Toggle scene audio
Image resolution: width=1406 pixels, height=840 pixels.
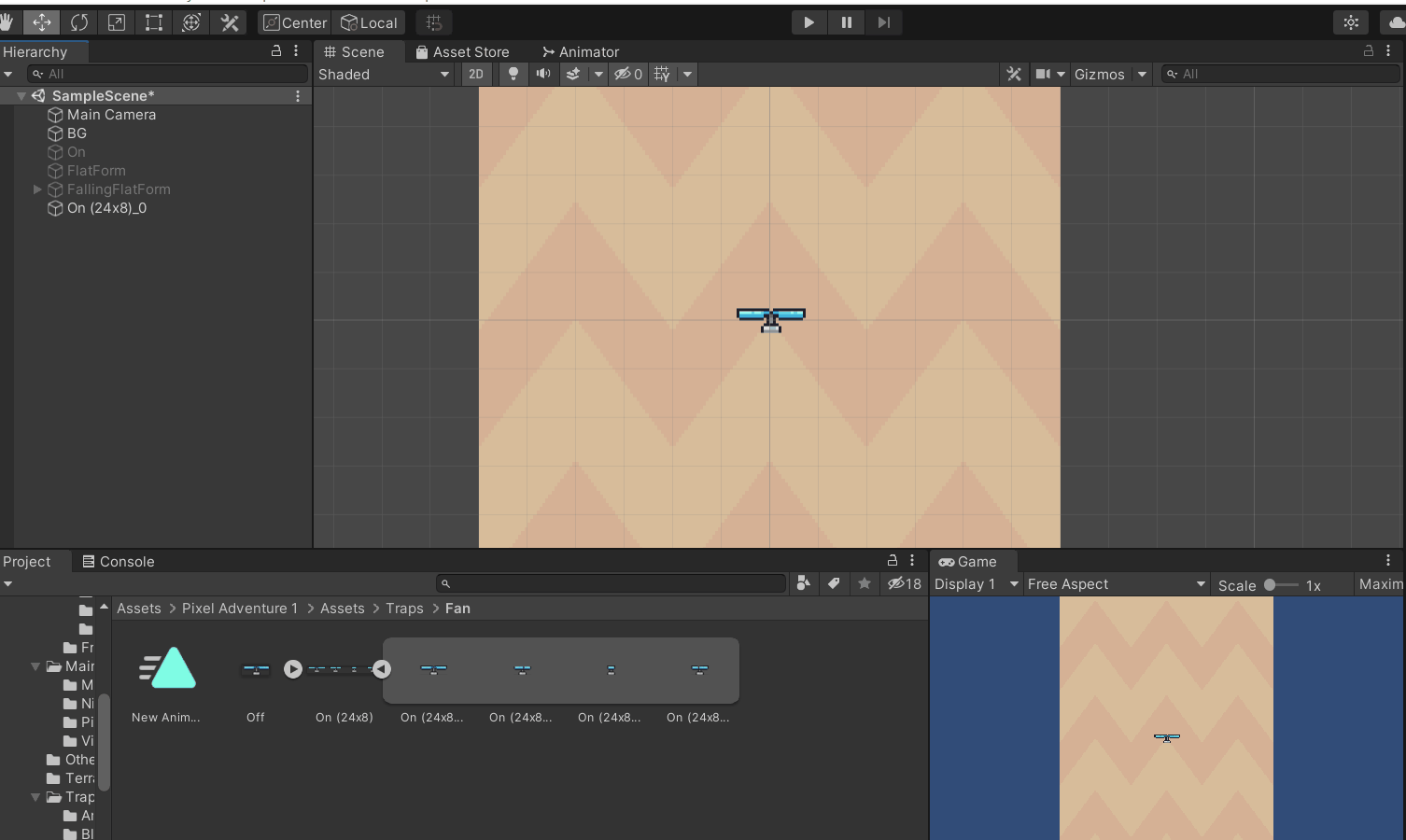coord(543,74)
